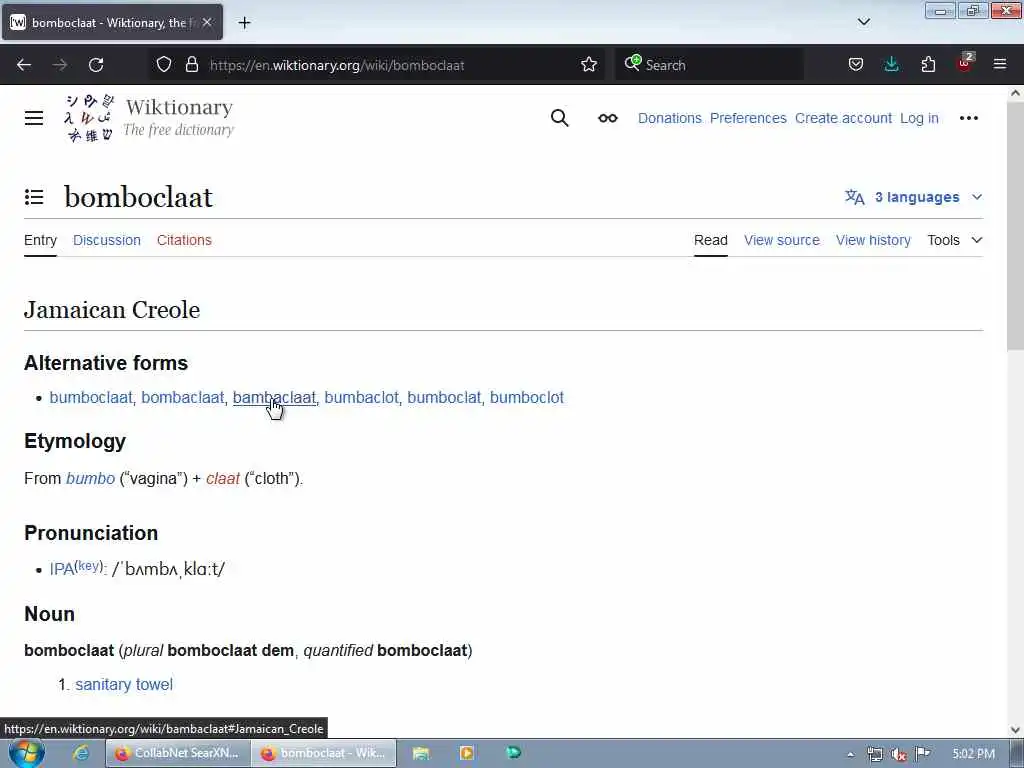Open the list all tabs chevron
This screenshot has width=1024, height=768.
click(x=864, y=22)
